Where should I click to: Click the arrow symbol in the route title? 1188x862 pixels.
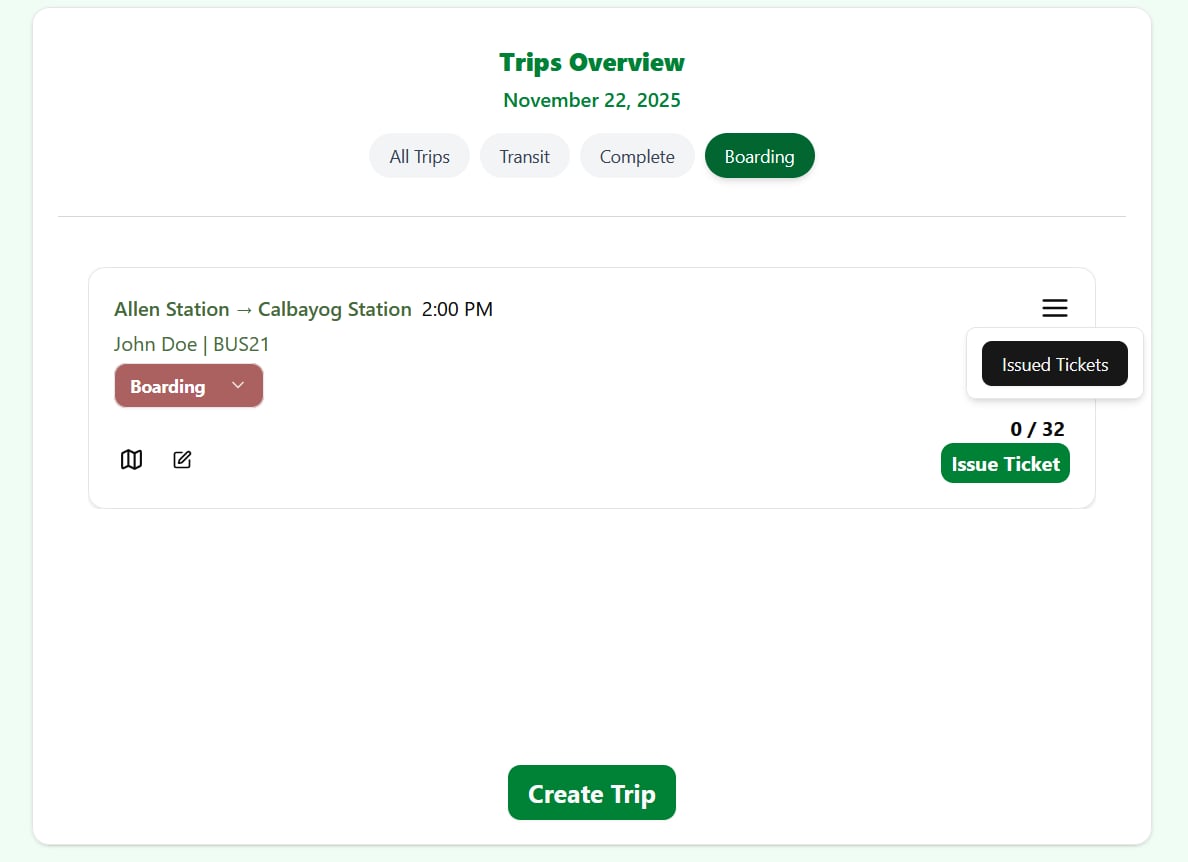coord(243,309)
